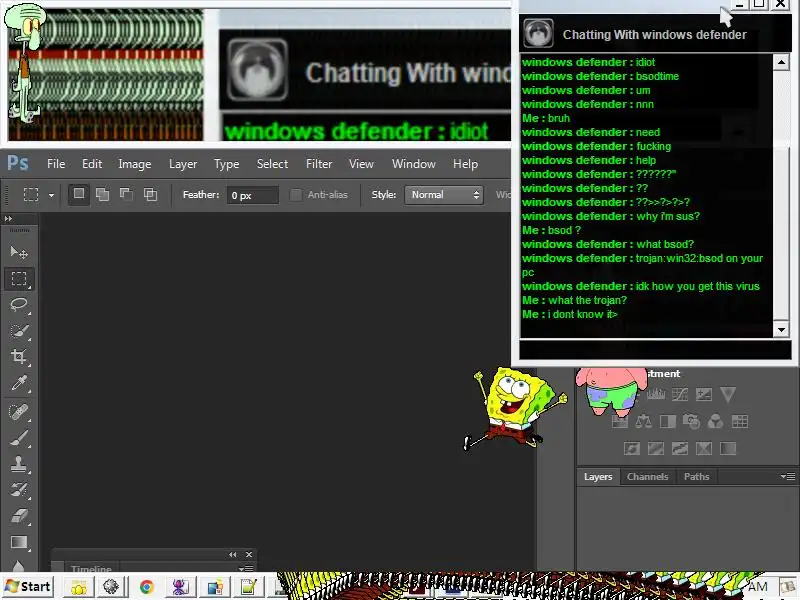Select the Brush tool
This screenshot has height=600, width=800.
pyautogui.click(x=19, y=438)
